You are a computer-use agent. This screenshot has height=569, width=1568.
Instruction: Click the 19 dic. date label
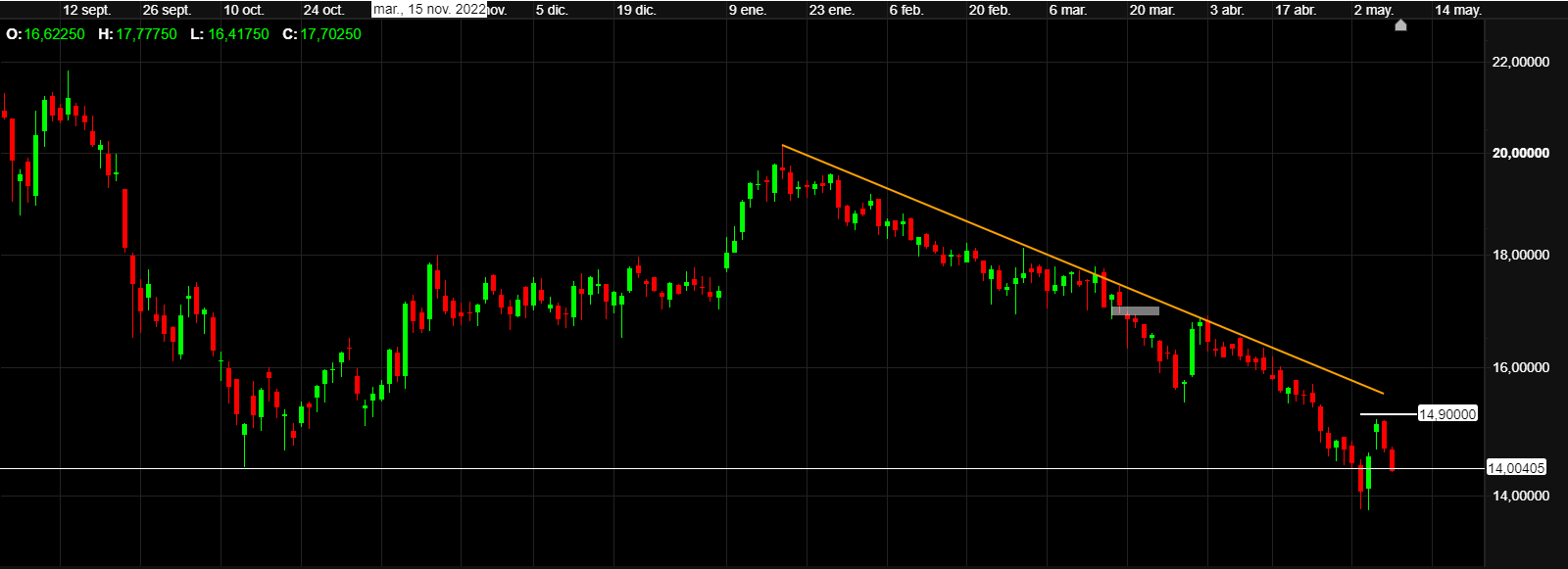tap(636, 10)
